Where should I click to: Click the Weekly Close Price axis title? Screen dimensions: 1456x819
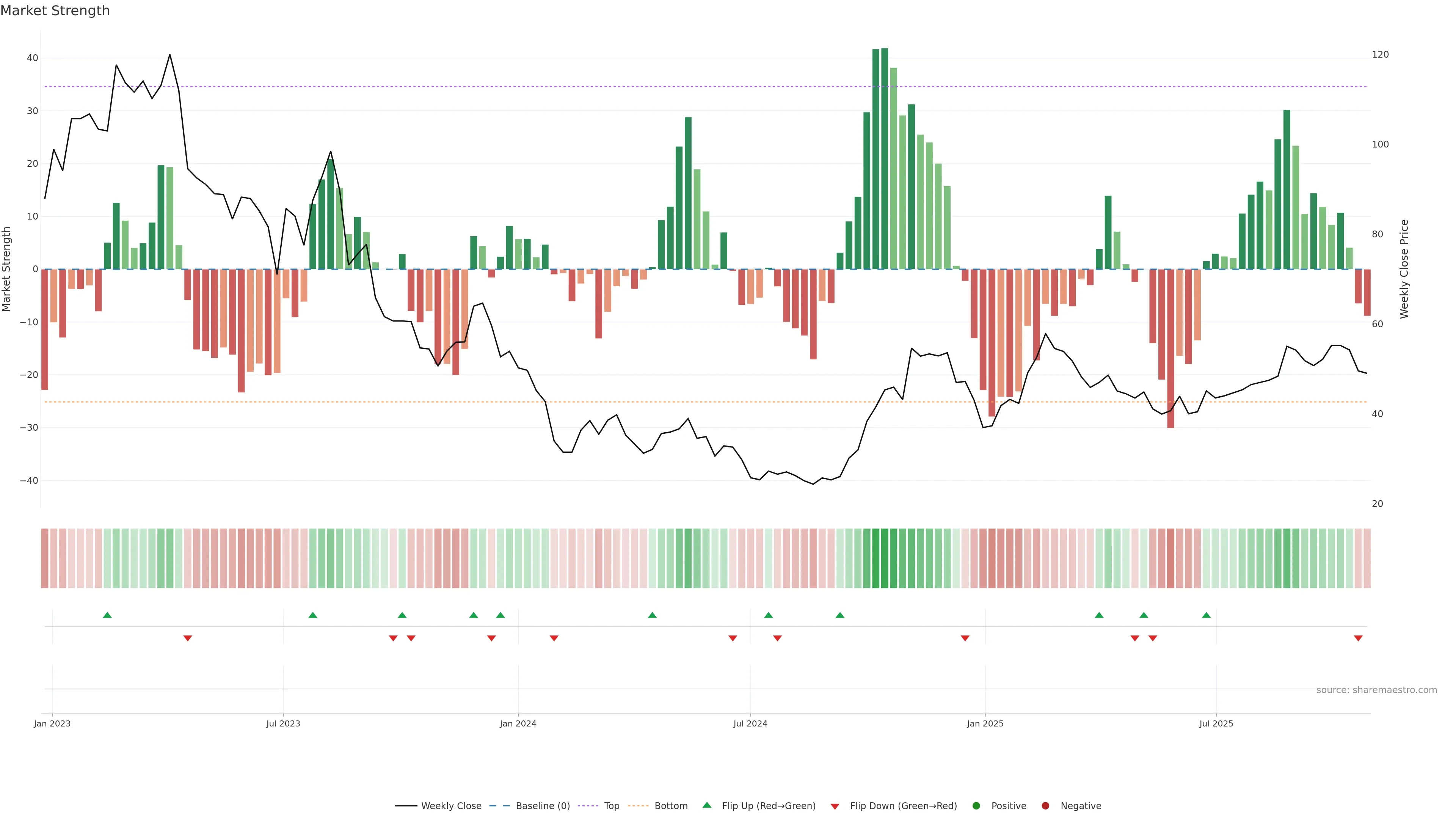[x=1404, y=269]
